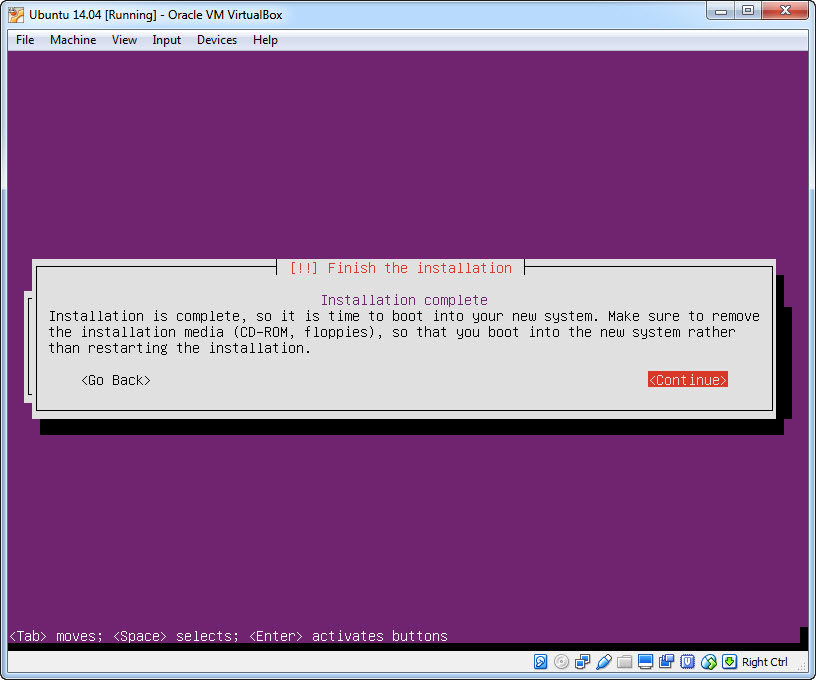Click the display monitor status icon

click(645, 662)
